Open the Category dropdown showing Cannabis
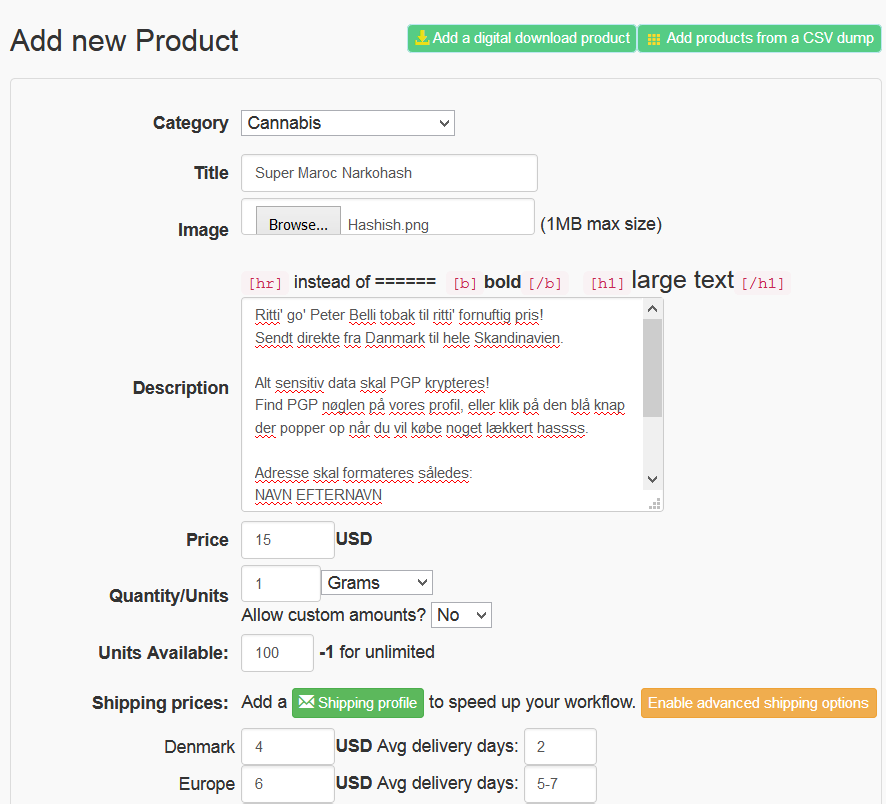Screen dimensions: 886x804 (x=347, y=123)
